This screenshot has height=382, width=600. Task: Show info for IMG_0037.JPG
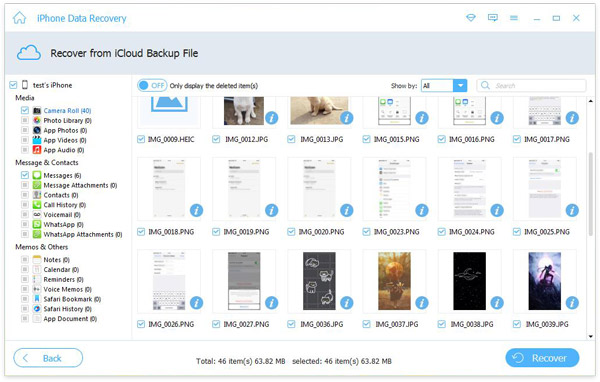click(422, 303)
